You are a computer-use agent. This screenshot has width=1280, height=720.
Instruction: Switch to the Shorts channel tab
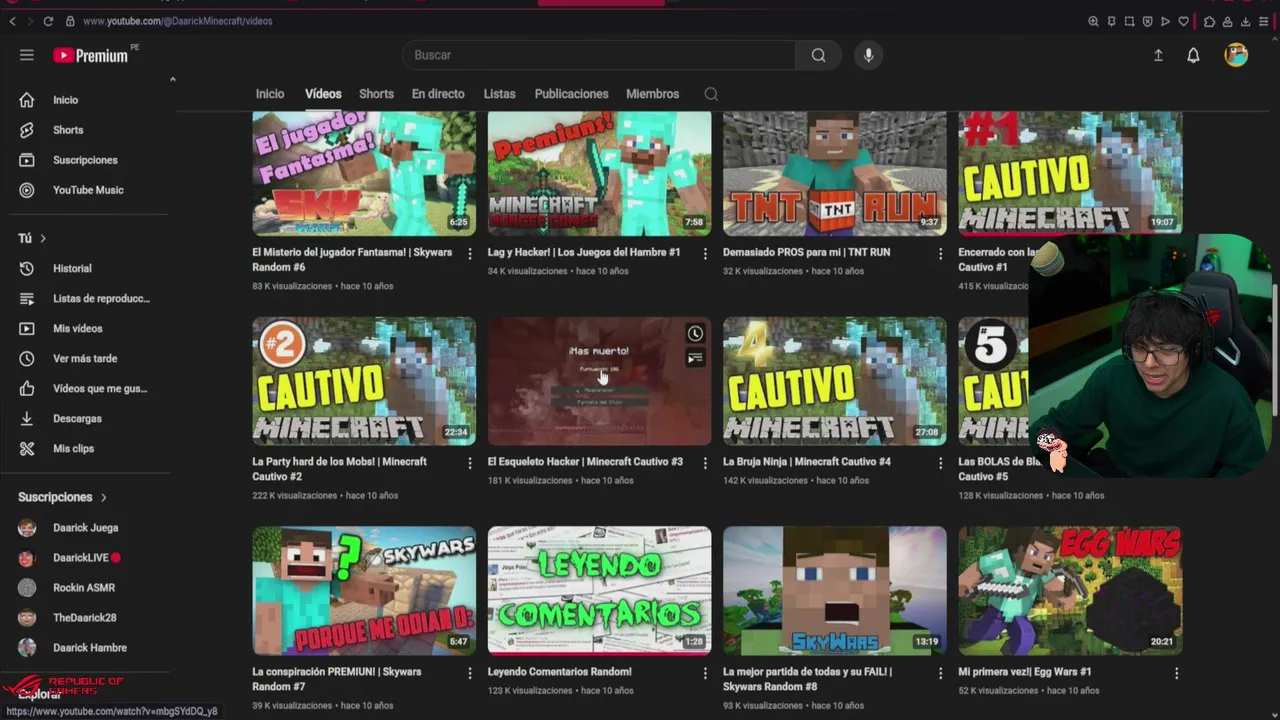click(376, 94)
